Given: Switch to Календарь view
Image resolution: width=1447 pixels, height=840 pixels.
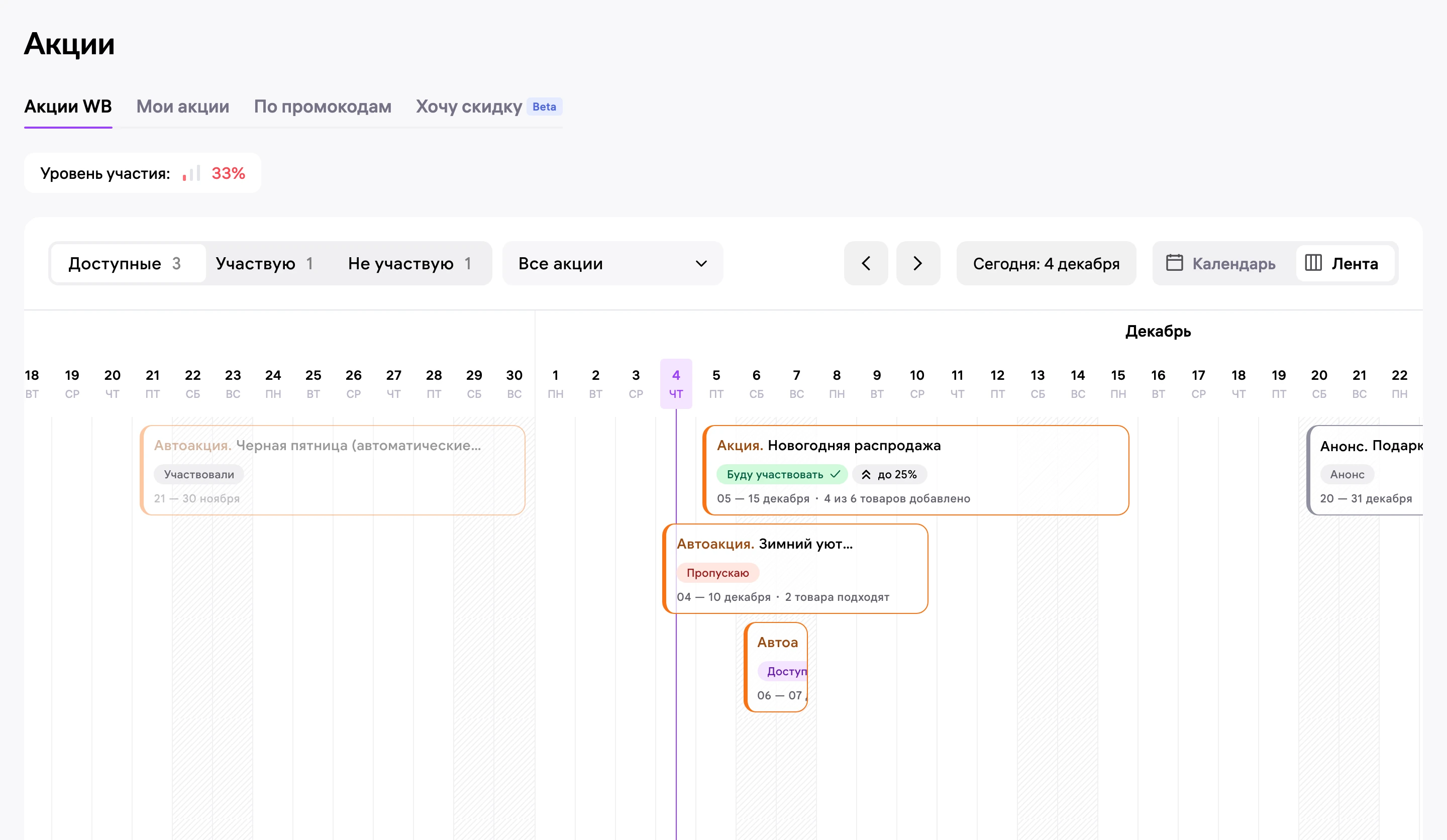Looking at the screenshot, I should pos(1221,263).
